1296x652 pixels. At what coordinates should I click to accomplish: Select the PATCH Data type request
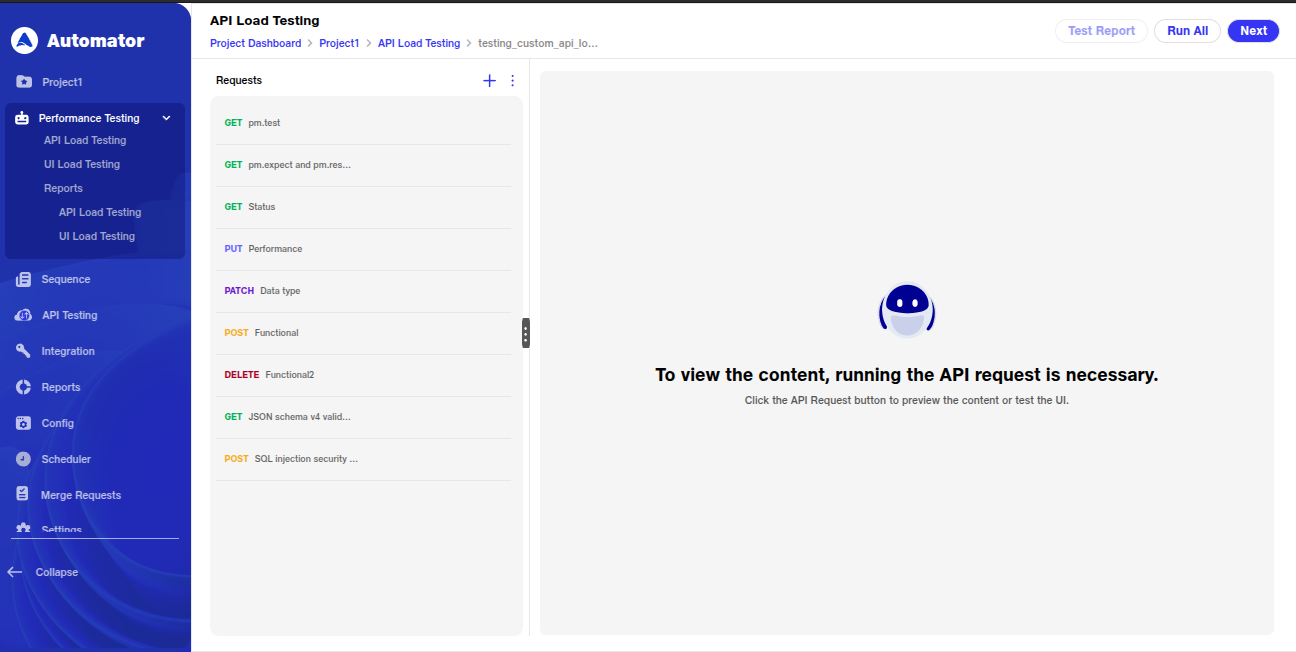click(364, 291)
